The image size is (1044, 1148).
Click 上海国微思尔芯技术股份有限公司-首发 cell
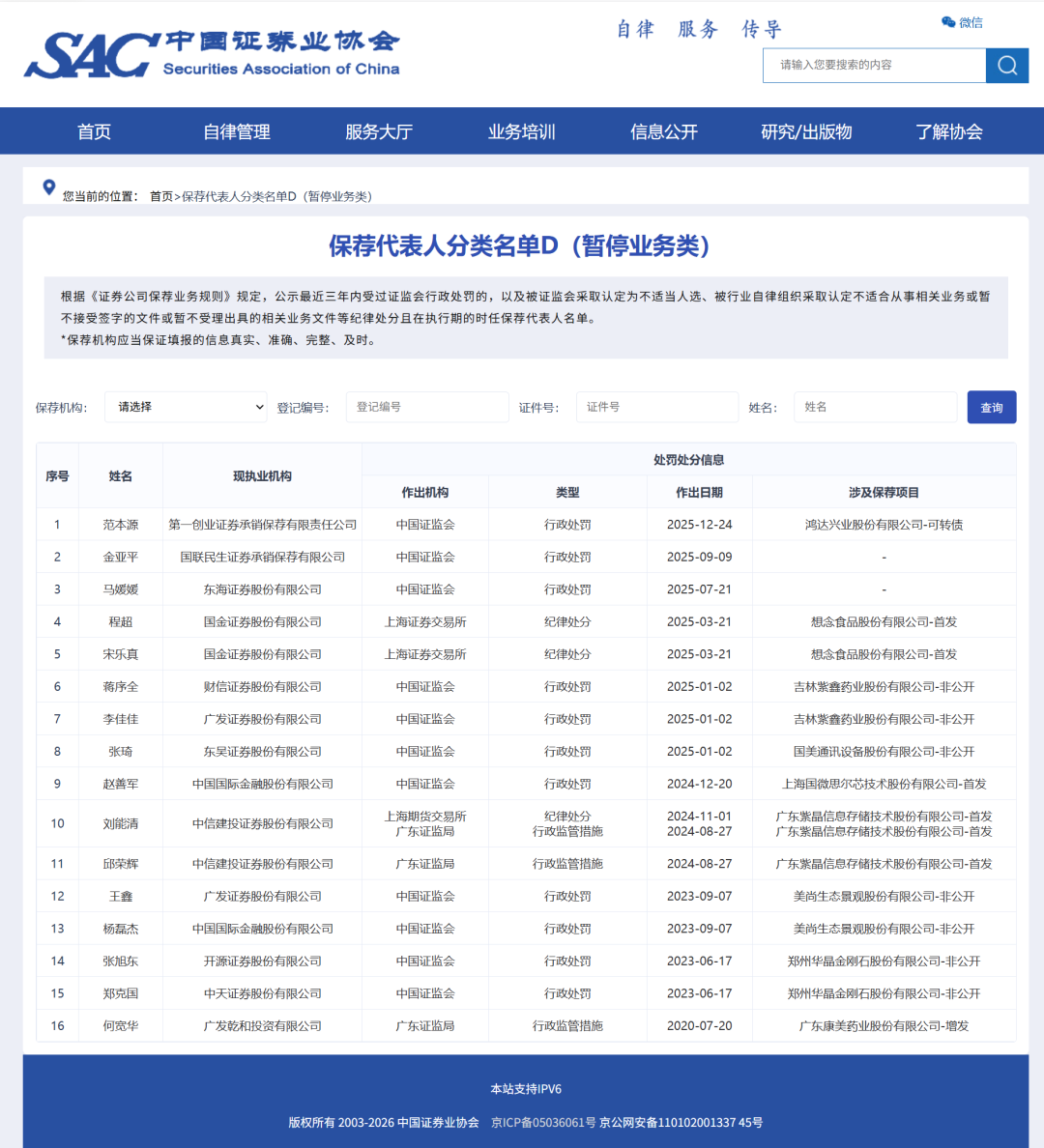[x=884, y=784]
